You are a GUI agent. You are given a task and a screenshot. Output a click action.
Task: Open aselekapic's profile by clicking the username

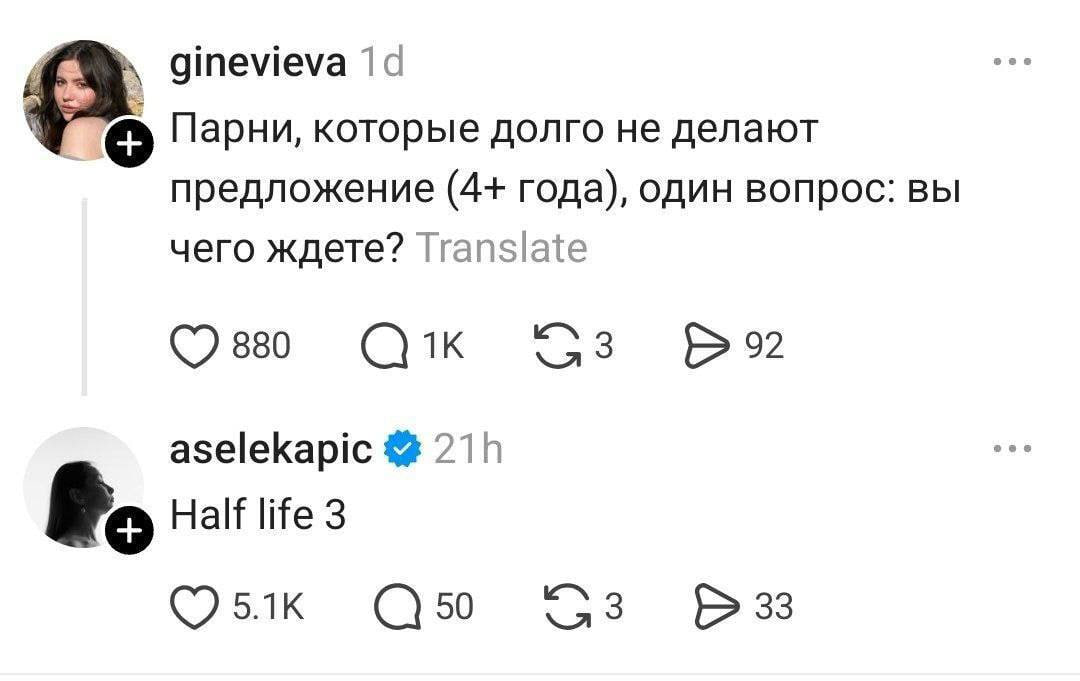pos(270,448)
